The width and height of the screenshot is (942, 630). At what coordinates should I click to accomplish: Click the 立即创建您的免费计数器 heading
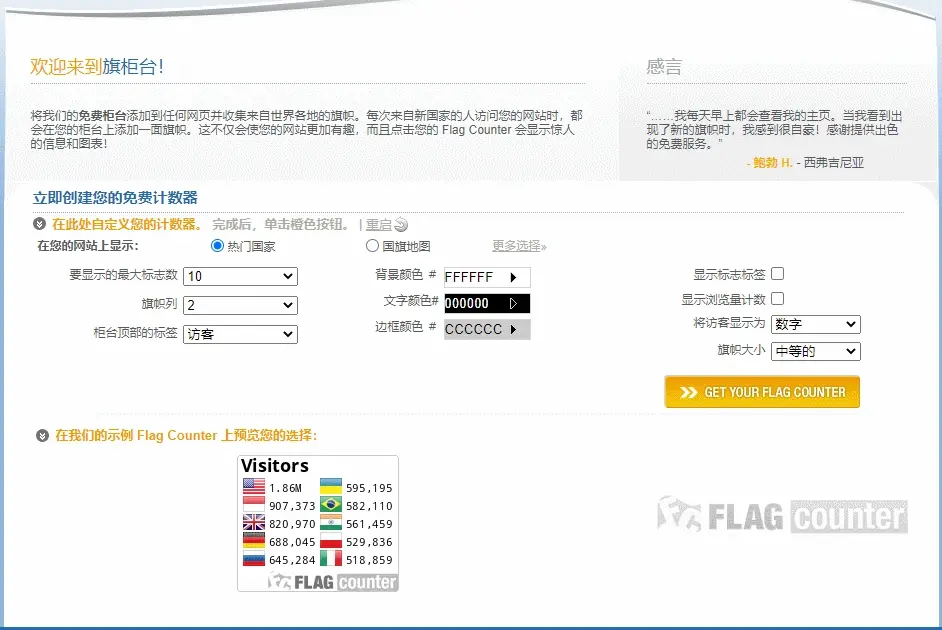[115, 198]
